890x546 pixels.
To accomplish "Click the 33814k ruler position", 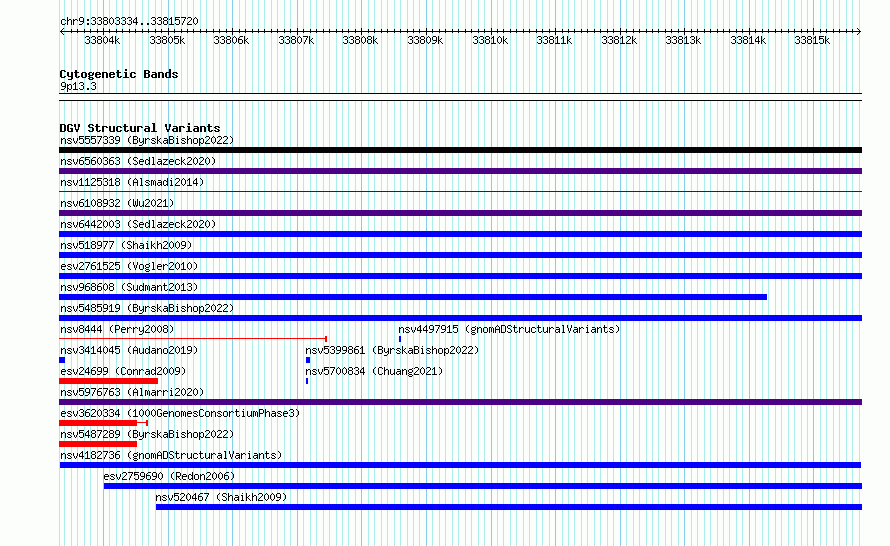I will click(x=748, y=40).
